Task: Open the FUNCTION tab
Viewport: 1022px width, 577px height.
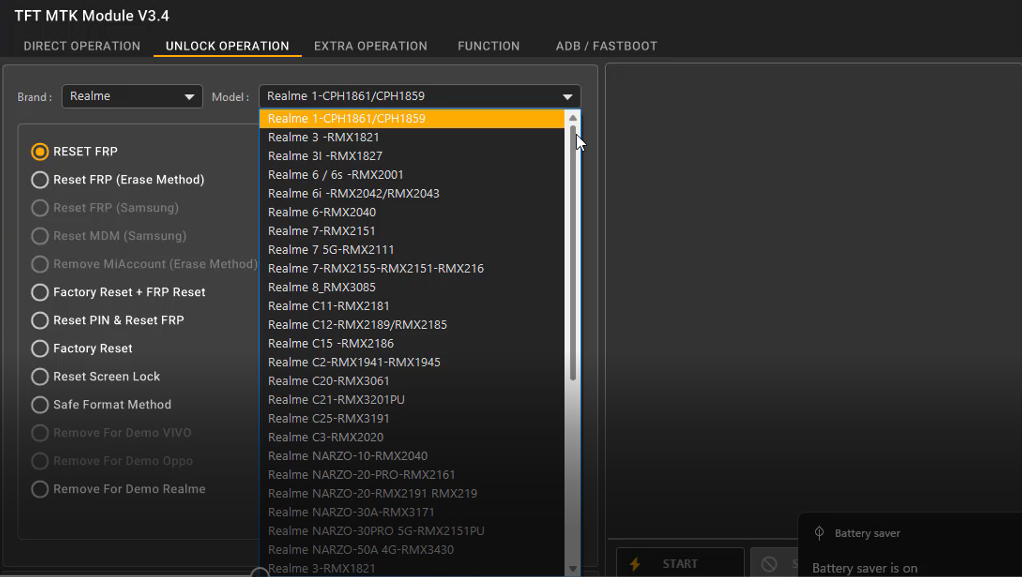Action: 489,46
